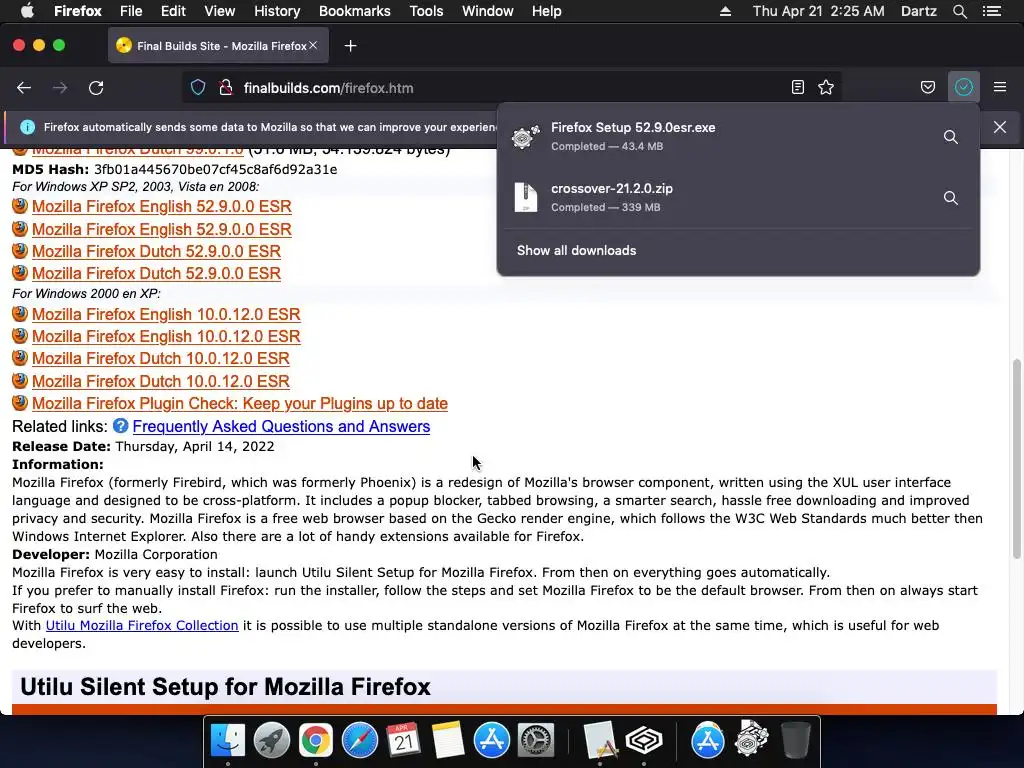Open Finder from the Dock
This screenshot has width=1024, height=768.
point(227,740)
